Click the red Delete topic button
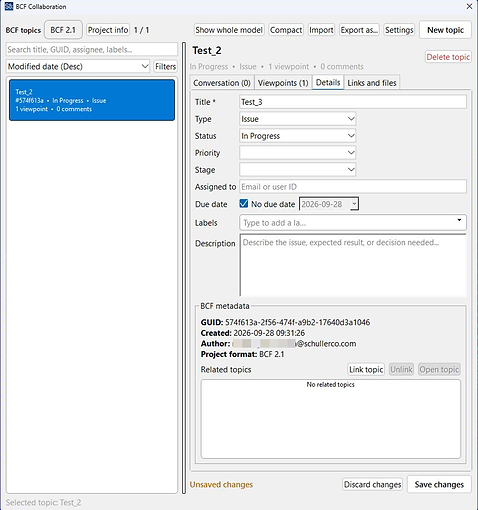478x510 pixels. point(448,57)
